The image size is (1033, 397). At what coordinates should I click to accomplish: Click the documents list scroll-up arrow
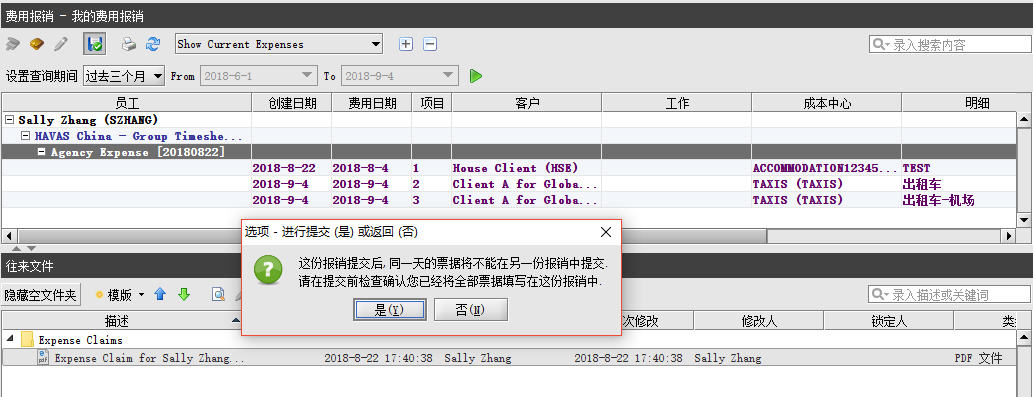tap(1025, 338)
